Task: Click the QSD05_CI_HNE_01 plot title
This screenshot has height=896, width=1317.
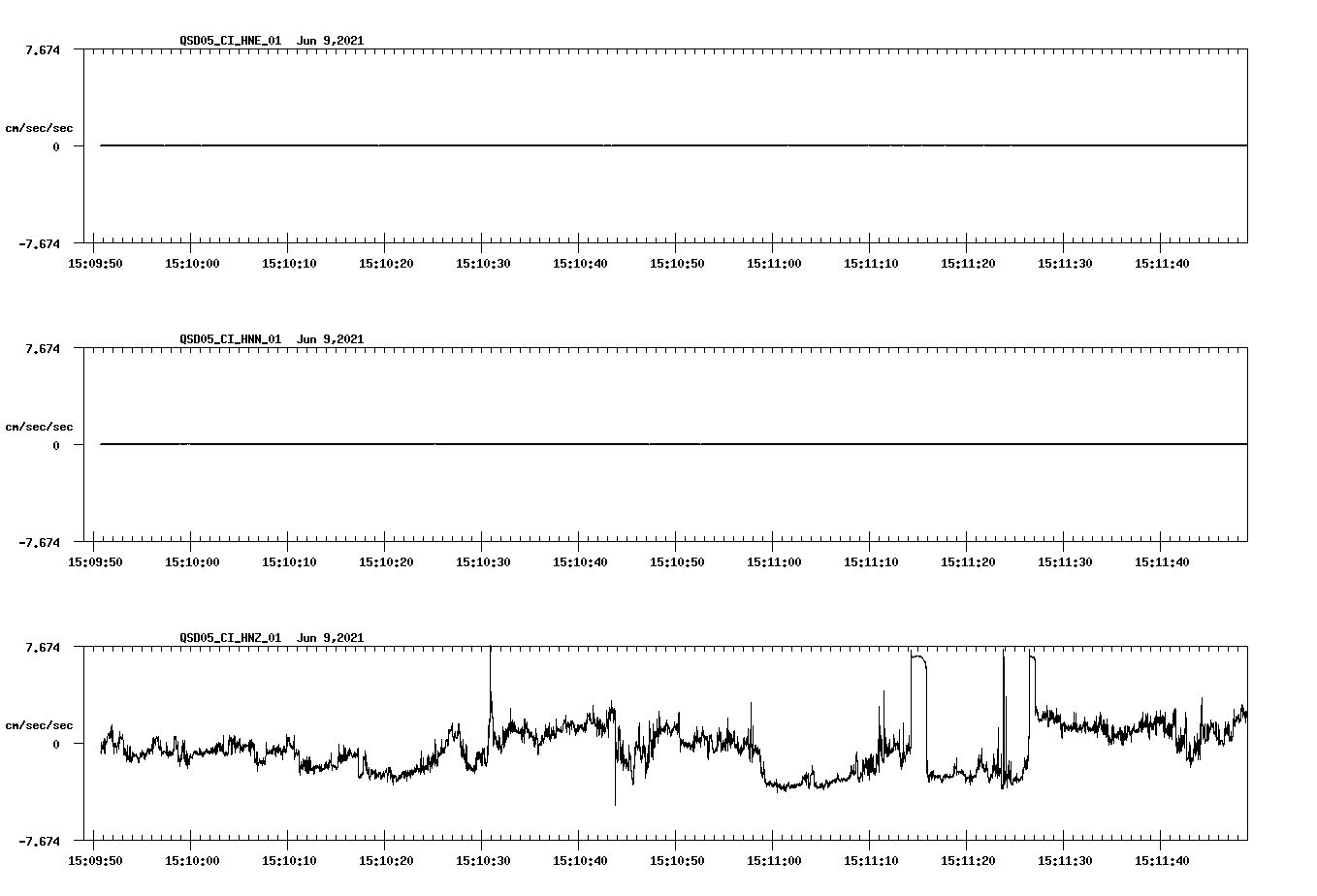Action: tap(231, 41)
